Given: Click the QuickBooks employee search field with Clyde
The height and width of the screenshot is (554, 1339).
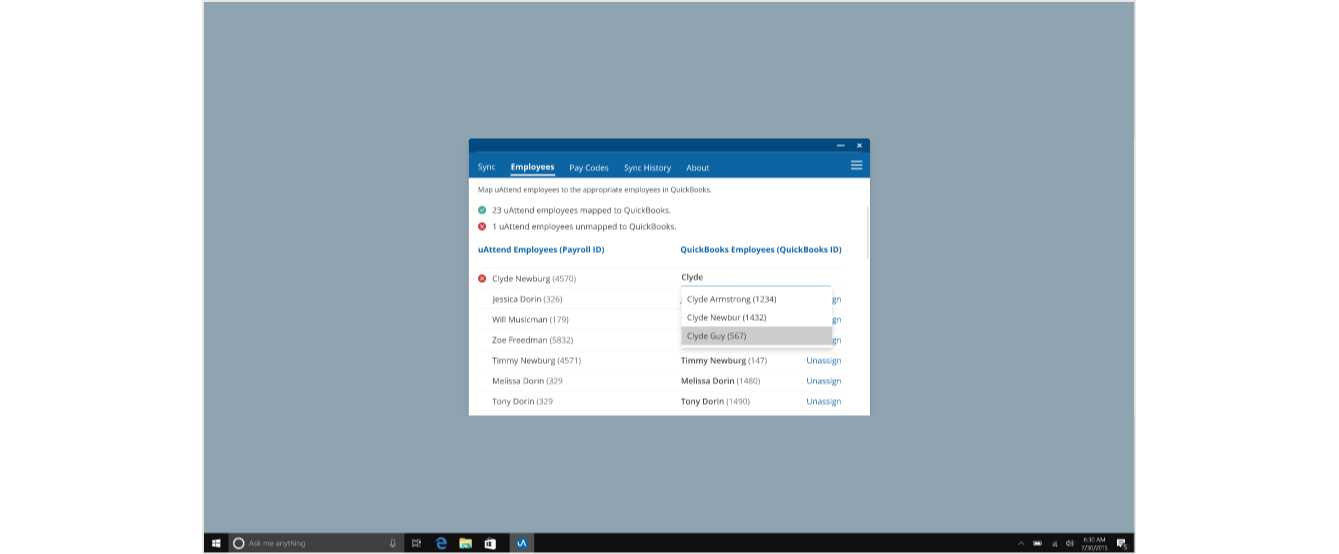Looking at the screenshot, I should coord(755,278).
